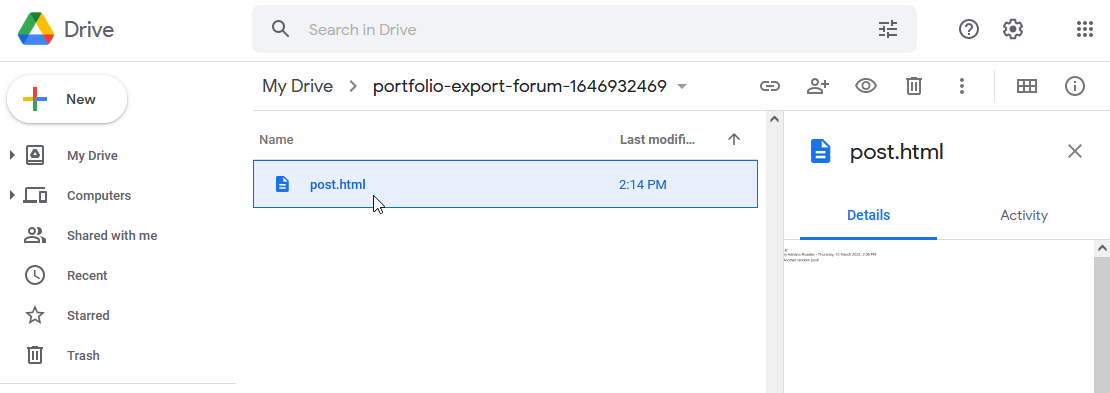Click the file list scroll-up arrow
Viewport: 1110px width, 393px height.
774,119
